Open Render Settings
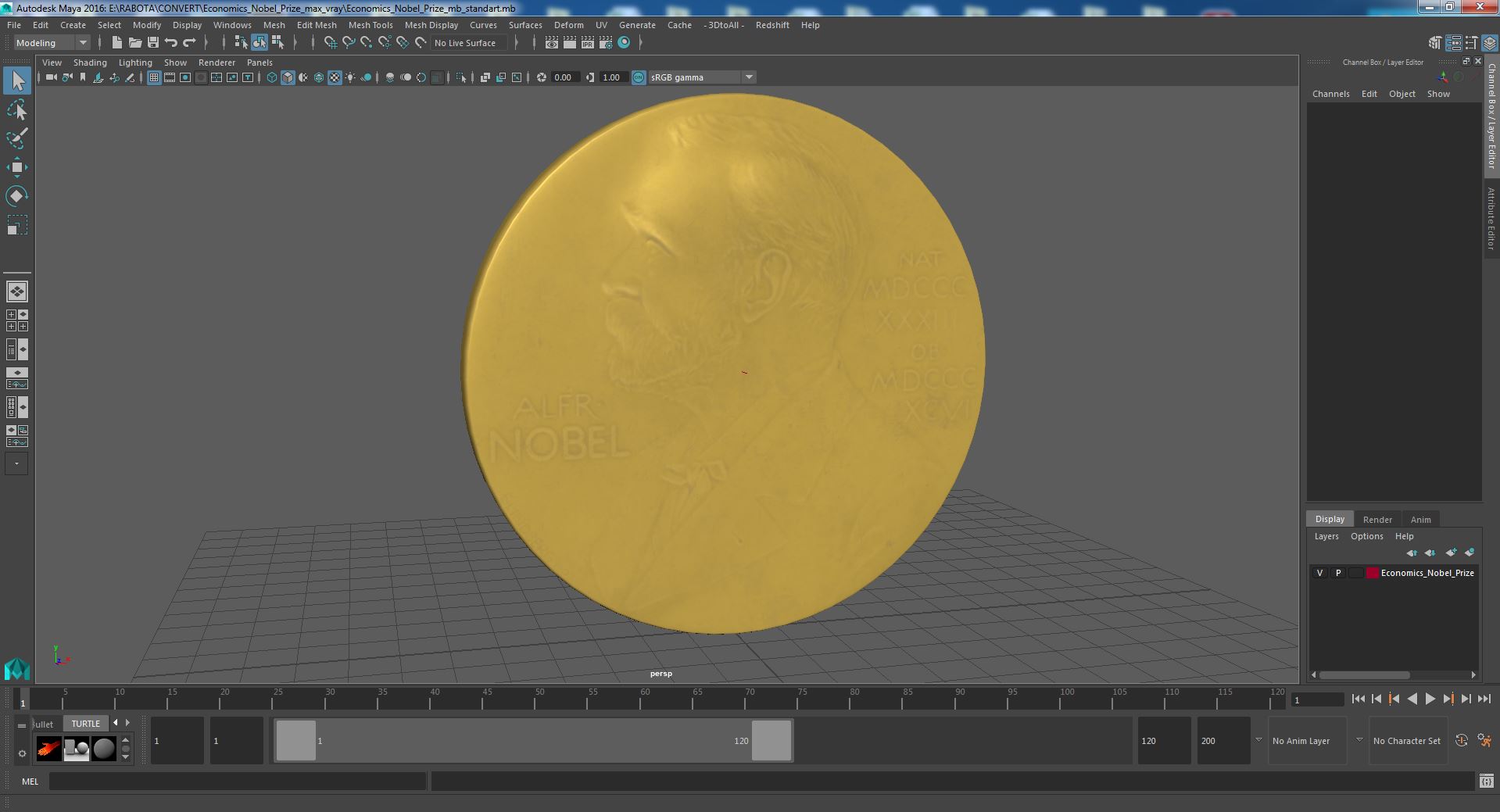This screenshot has width=1500, height=812. tap(606, 43)
